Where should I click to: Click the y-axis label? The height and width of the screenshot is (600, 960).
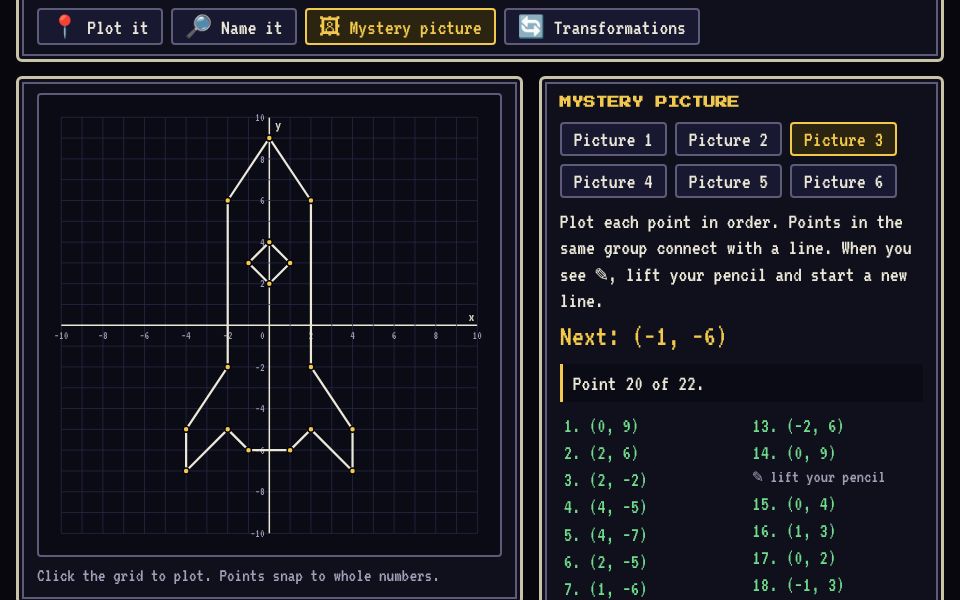click(278, 126)
